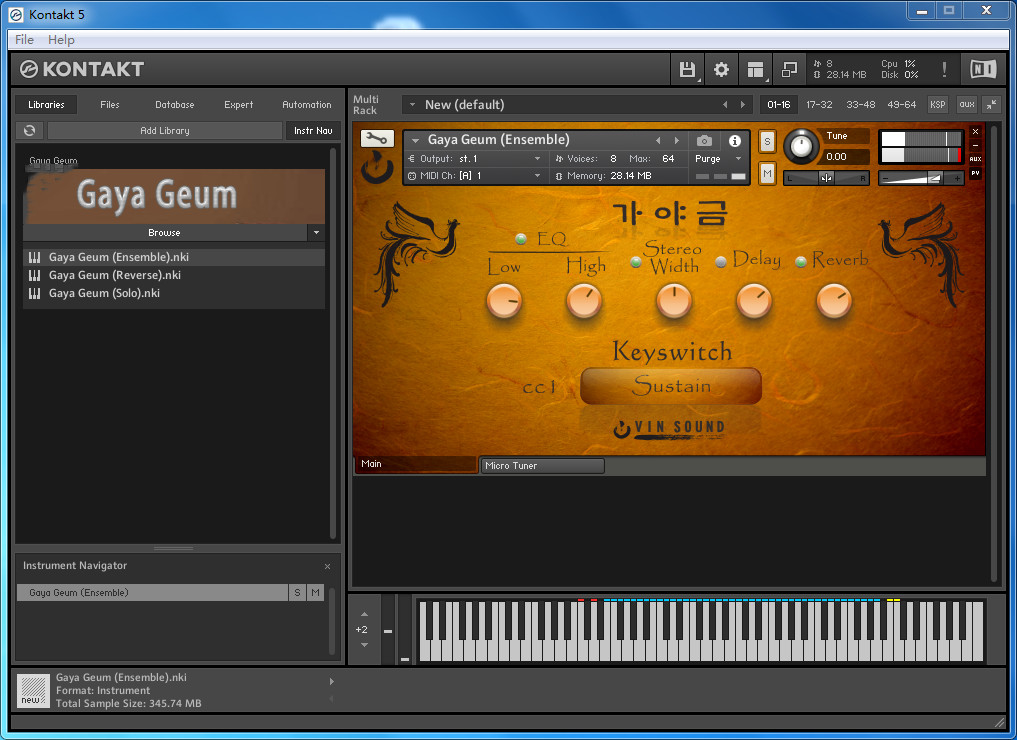
Task: Click the Instr Nav button
Action: coord(313,130)
